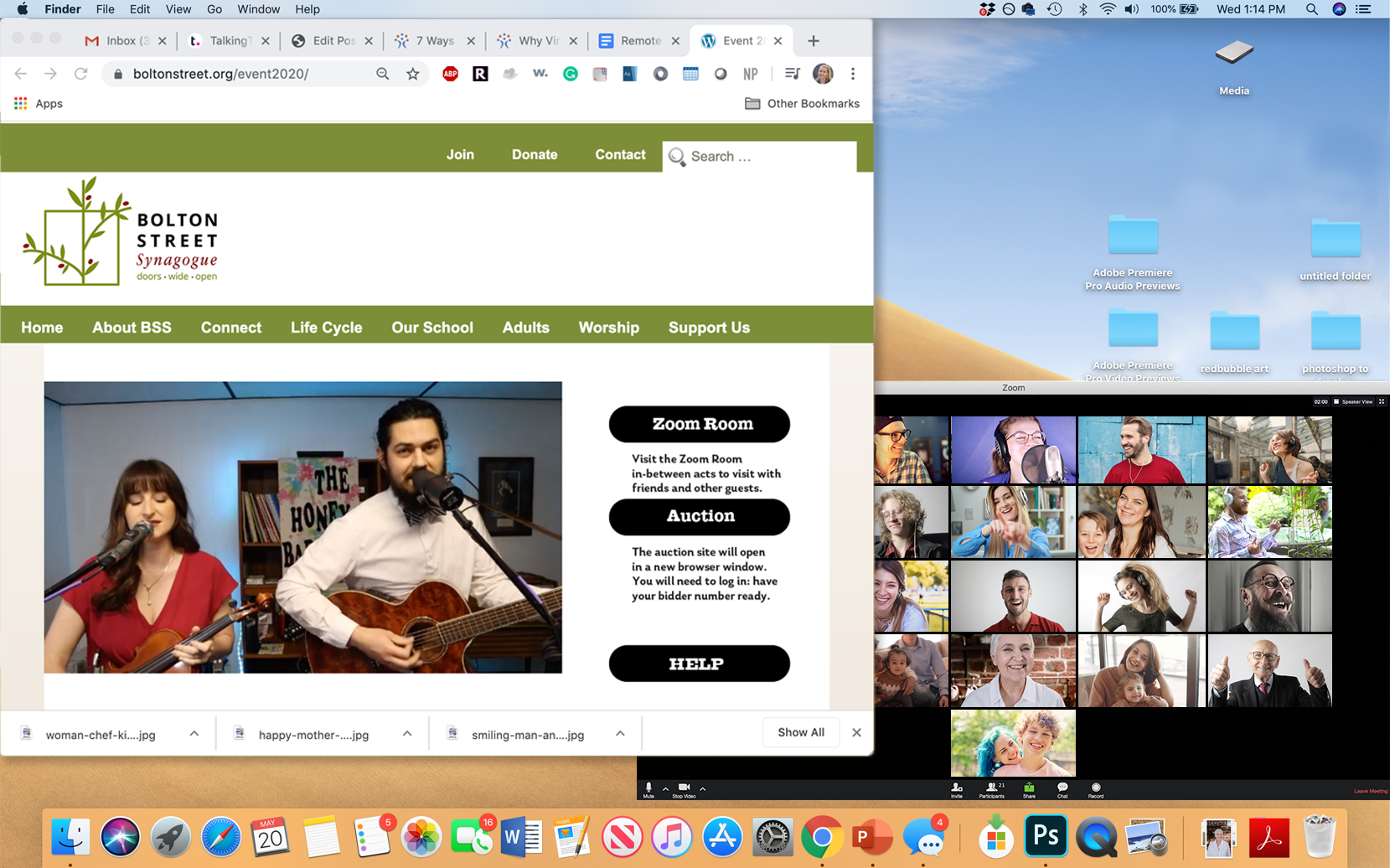Bookmark this page with the star icon
This screenshot has width=1390, height=868.
click(413, 74)
